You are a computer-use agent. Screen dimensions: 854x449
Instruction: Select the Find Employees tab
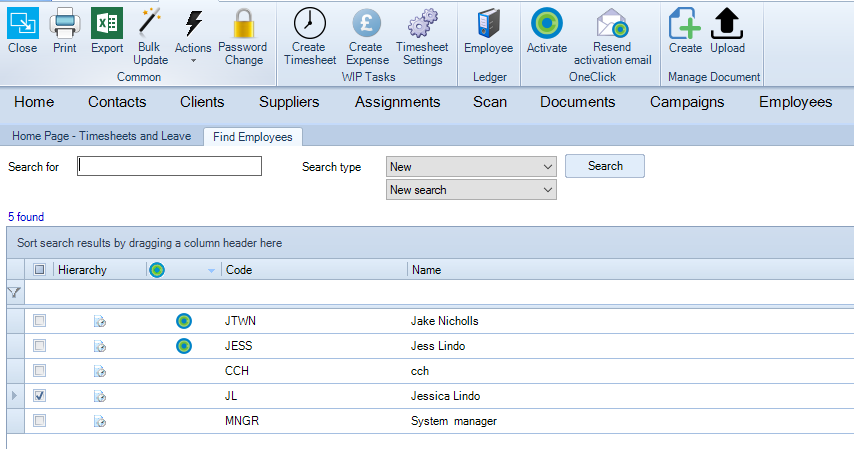[x=253, y=137]
